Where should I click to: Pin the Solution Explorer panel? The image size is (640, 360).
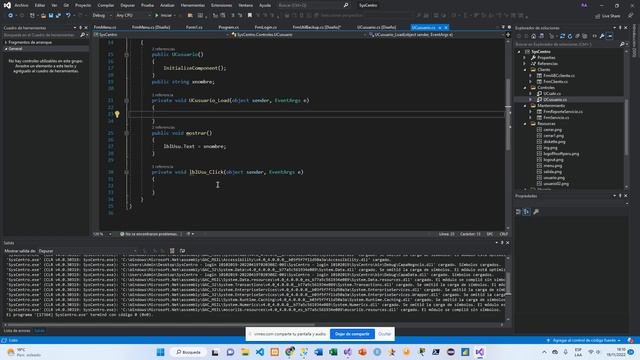tap(620, 28)
